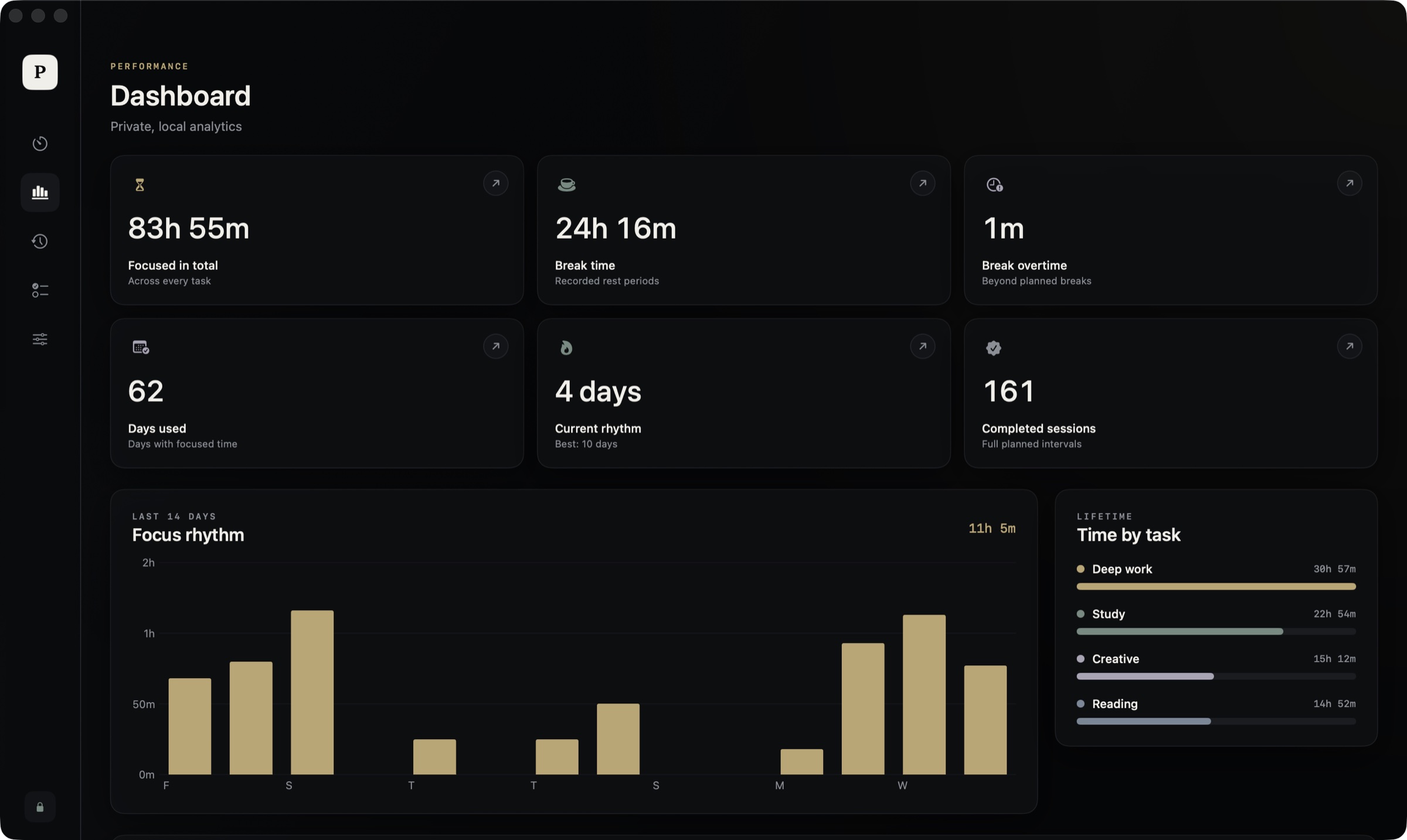The width and height of the screenshot is (1407, 840).
Task: Expand the Break overtime card arrow
Action: coord(1349,183)
